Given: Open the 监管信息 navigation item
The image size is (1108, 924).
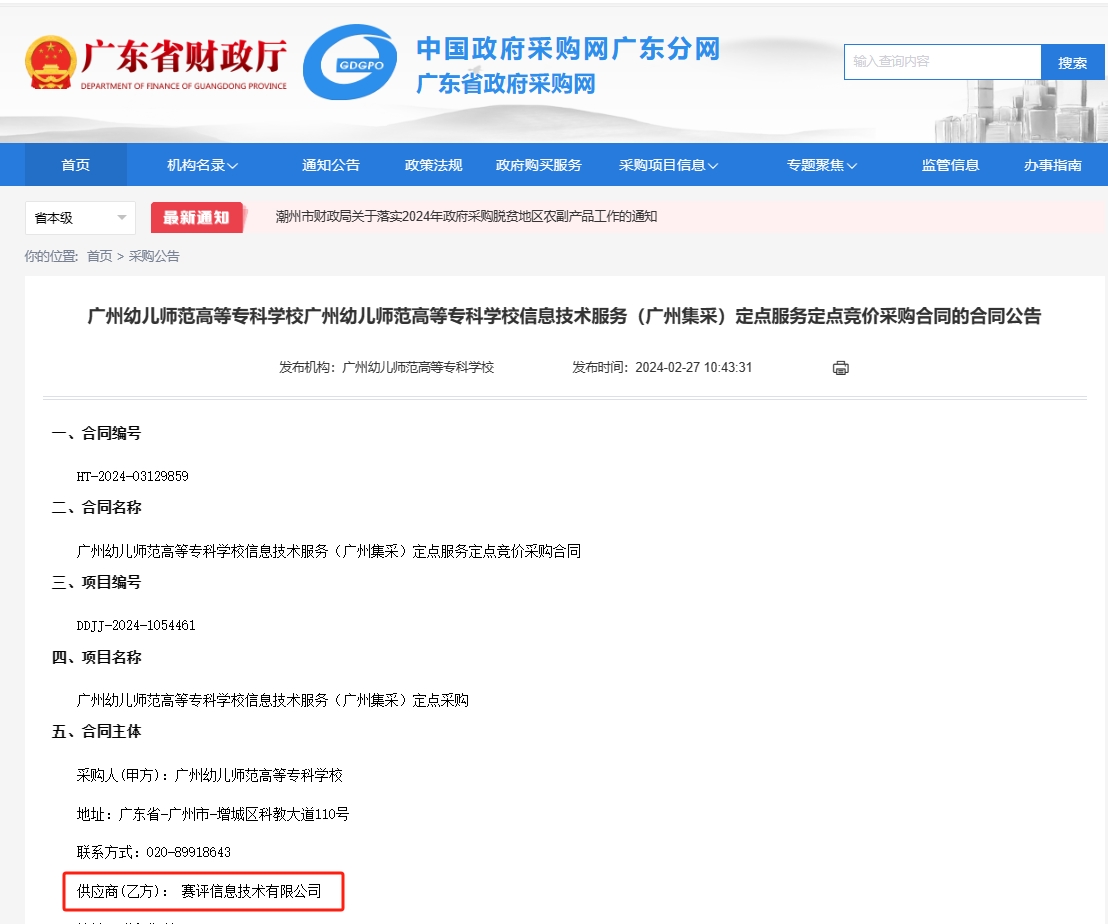Looking at the screenshot, I should coord(950,165).
